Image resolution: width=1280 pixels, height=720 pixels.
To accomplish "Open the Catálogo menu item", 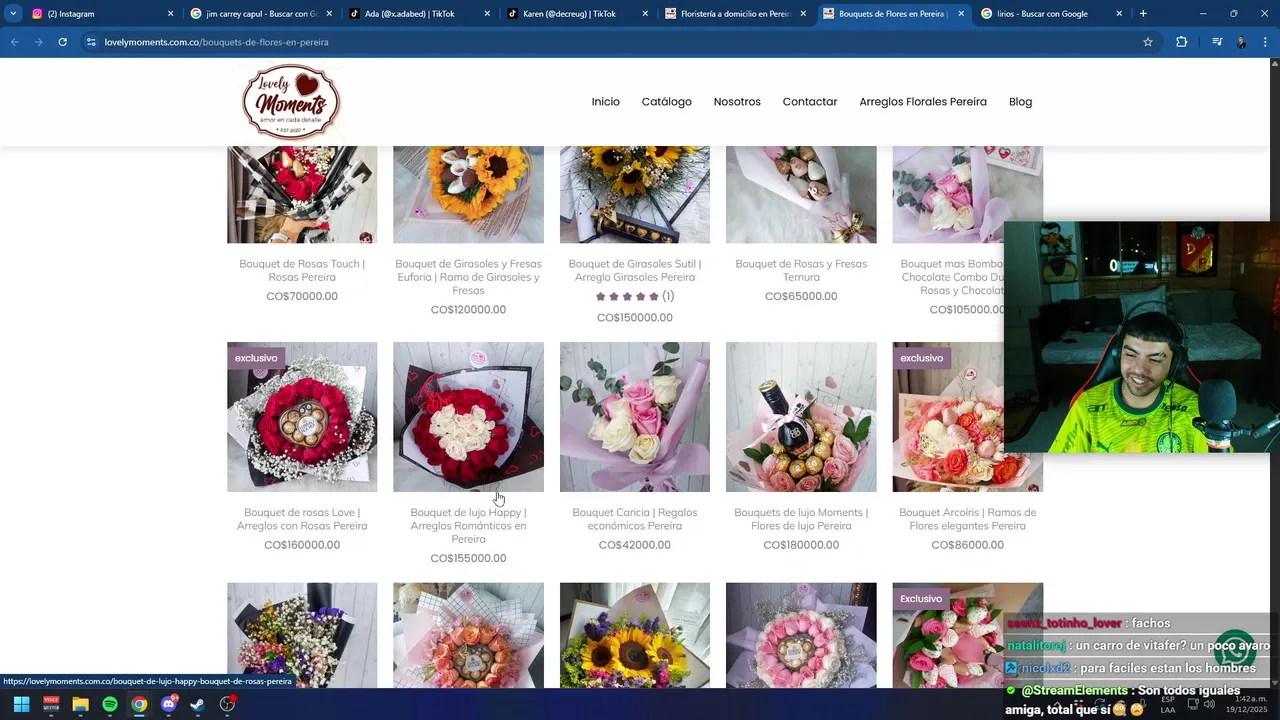I will point(667,102).
